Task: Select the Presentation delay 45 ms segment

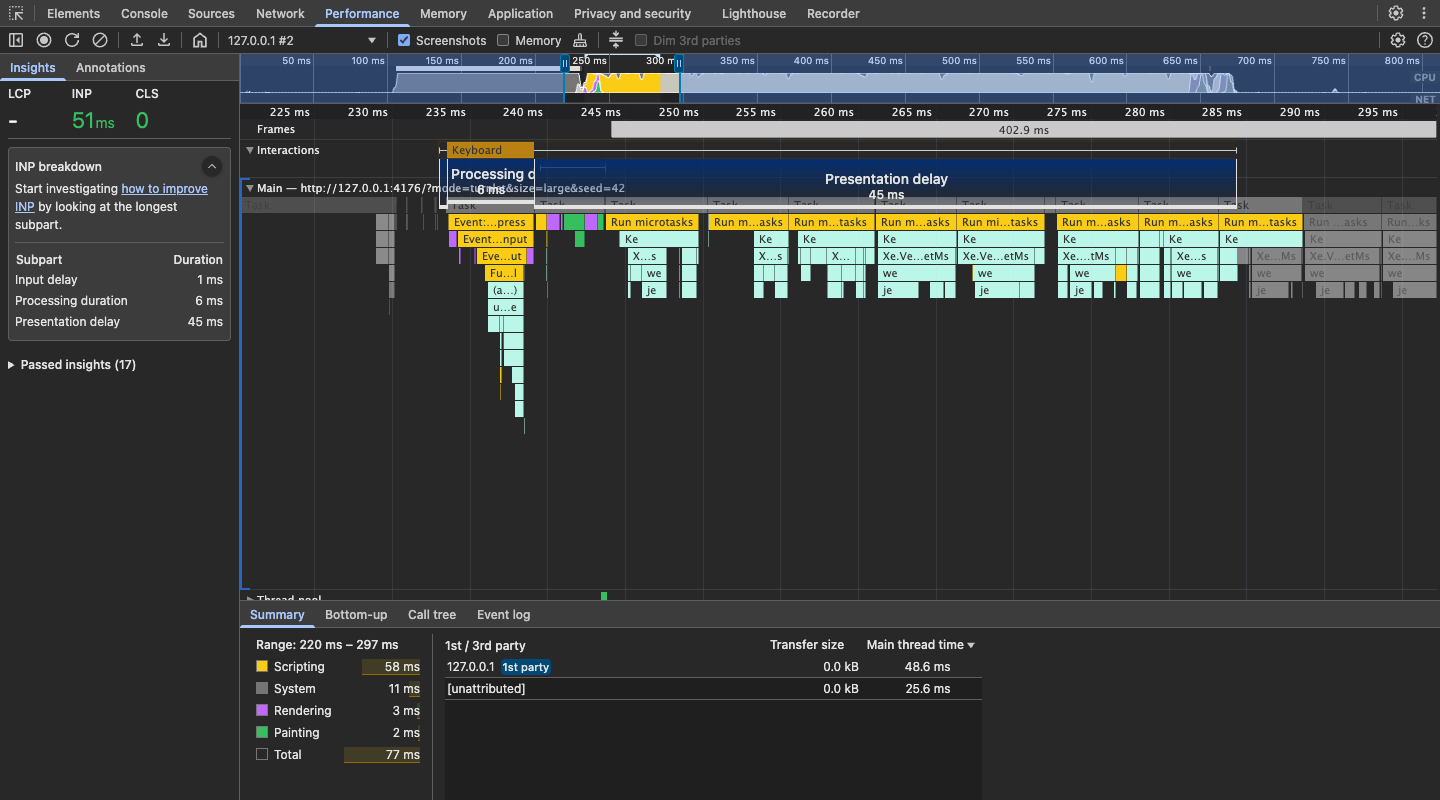Action: 886,186
